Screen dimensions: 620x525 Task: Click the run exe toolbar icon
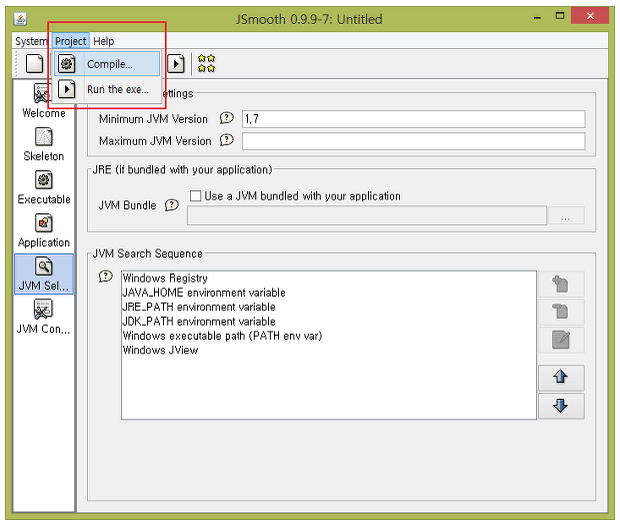[x=176, y=64]
